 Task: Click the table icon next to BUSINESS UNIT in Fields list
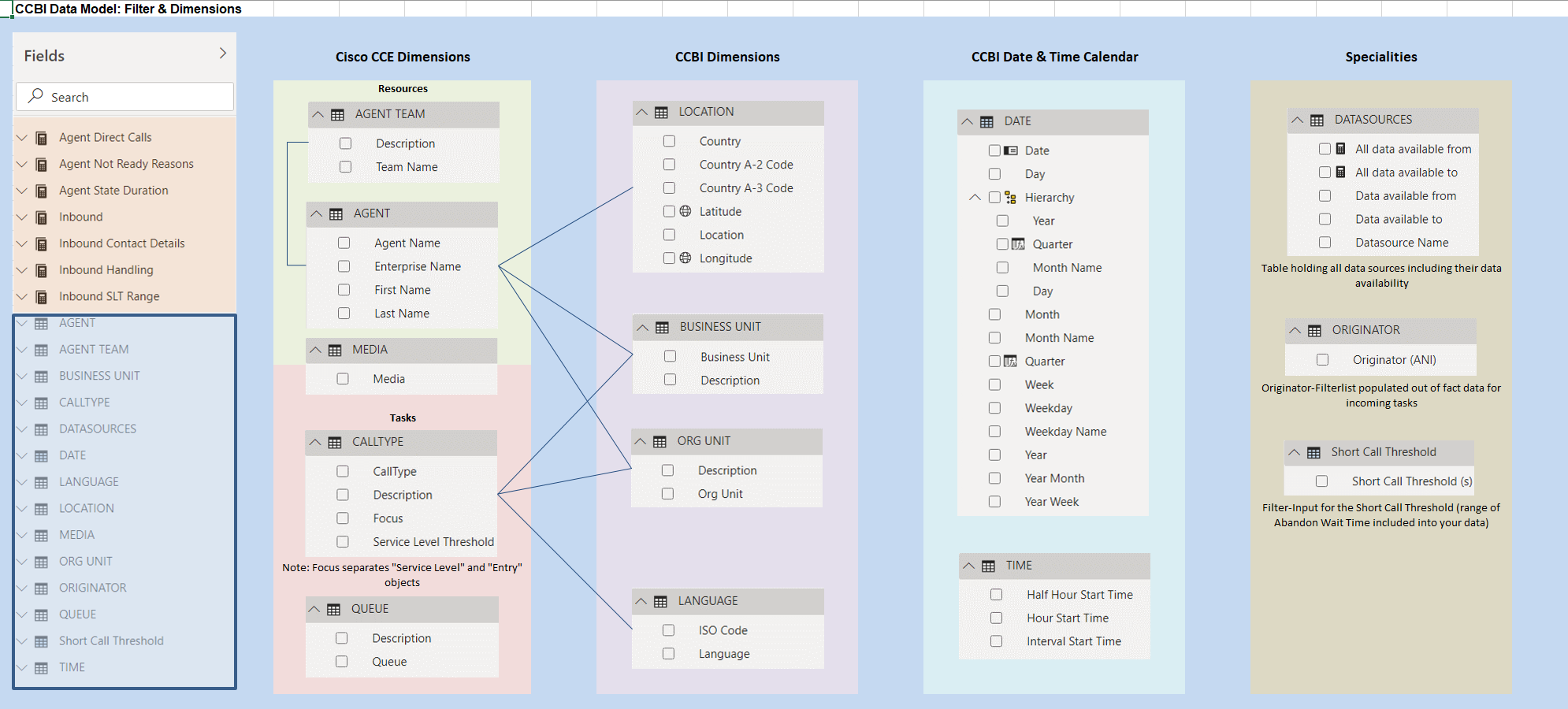click(x=42, y=377)
